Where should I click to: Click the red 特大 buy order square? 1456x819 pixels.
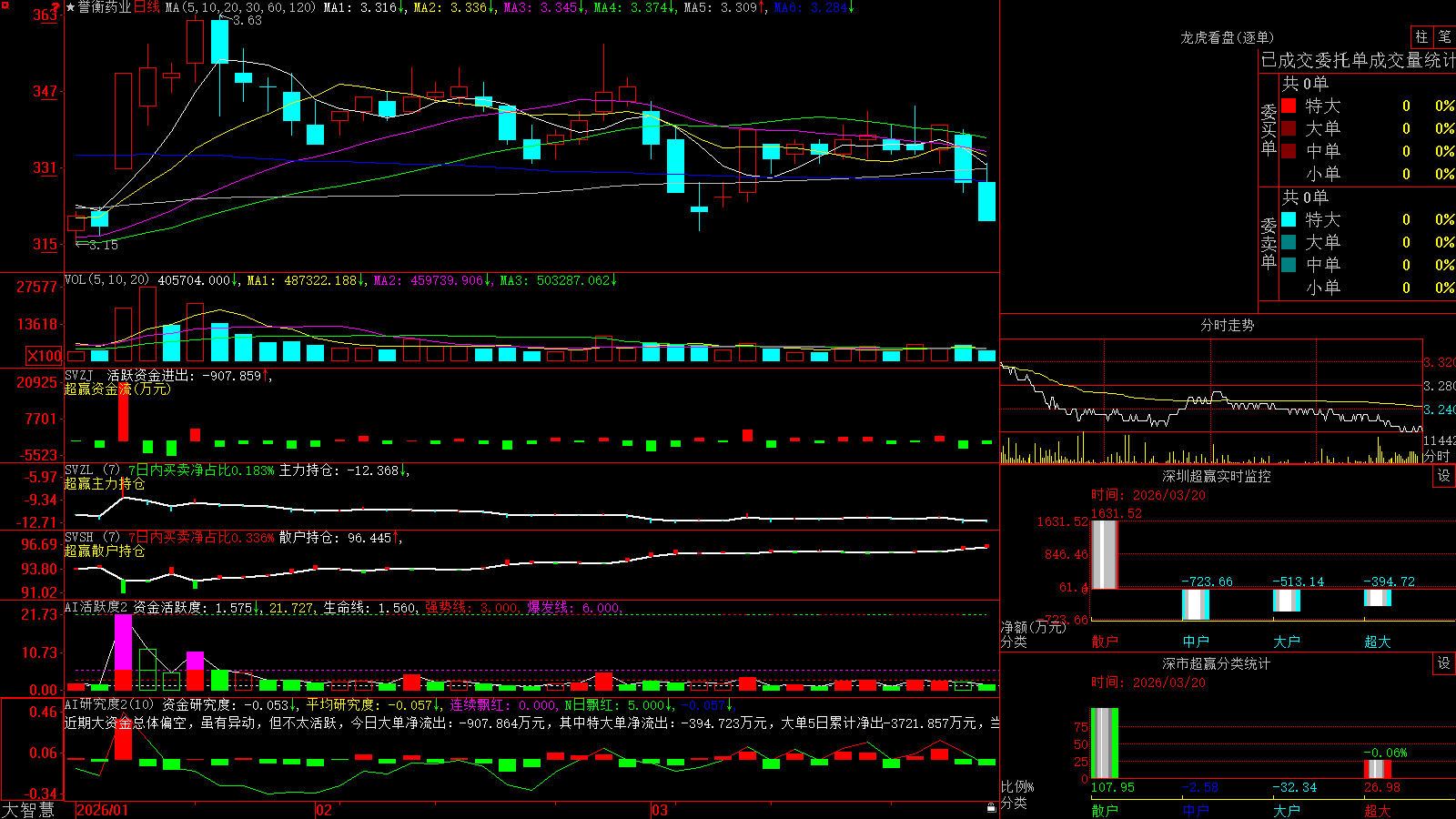(x=1289, y=106)
